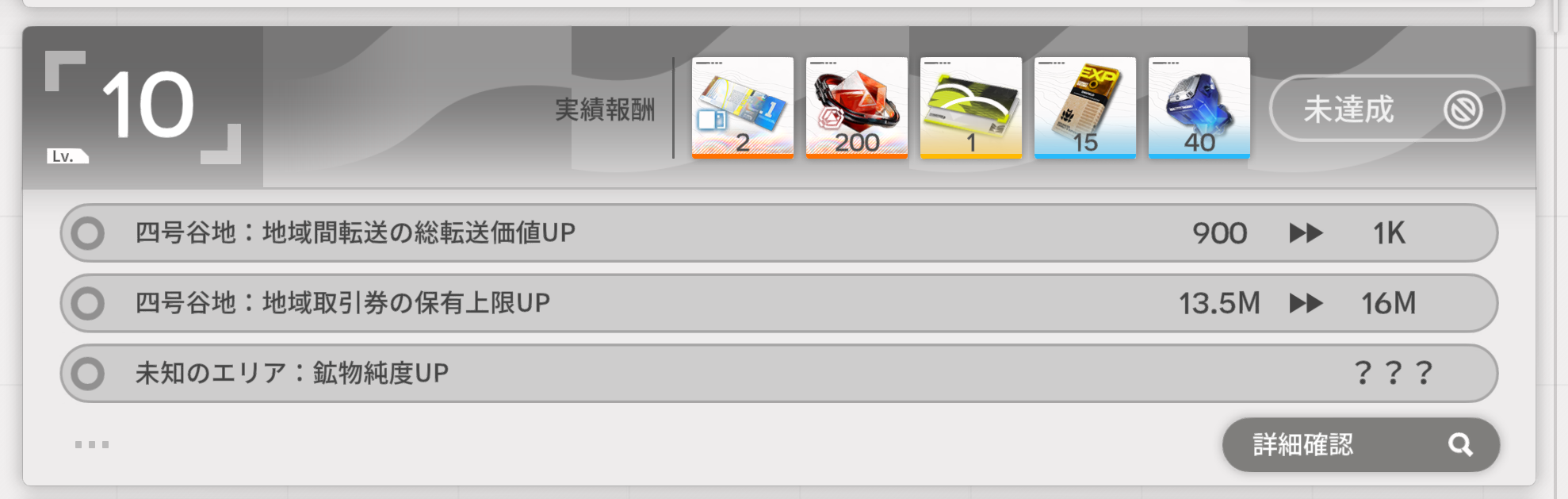Select the EXP record reward showing 15
The height and width of the screenshot is (499, 1568).
1084,107
